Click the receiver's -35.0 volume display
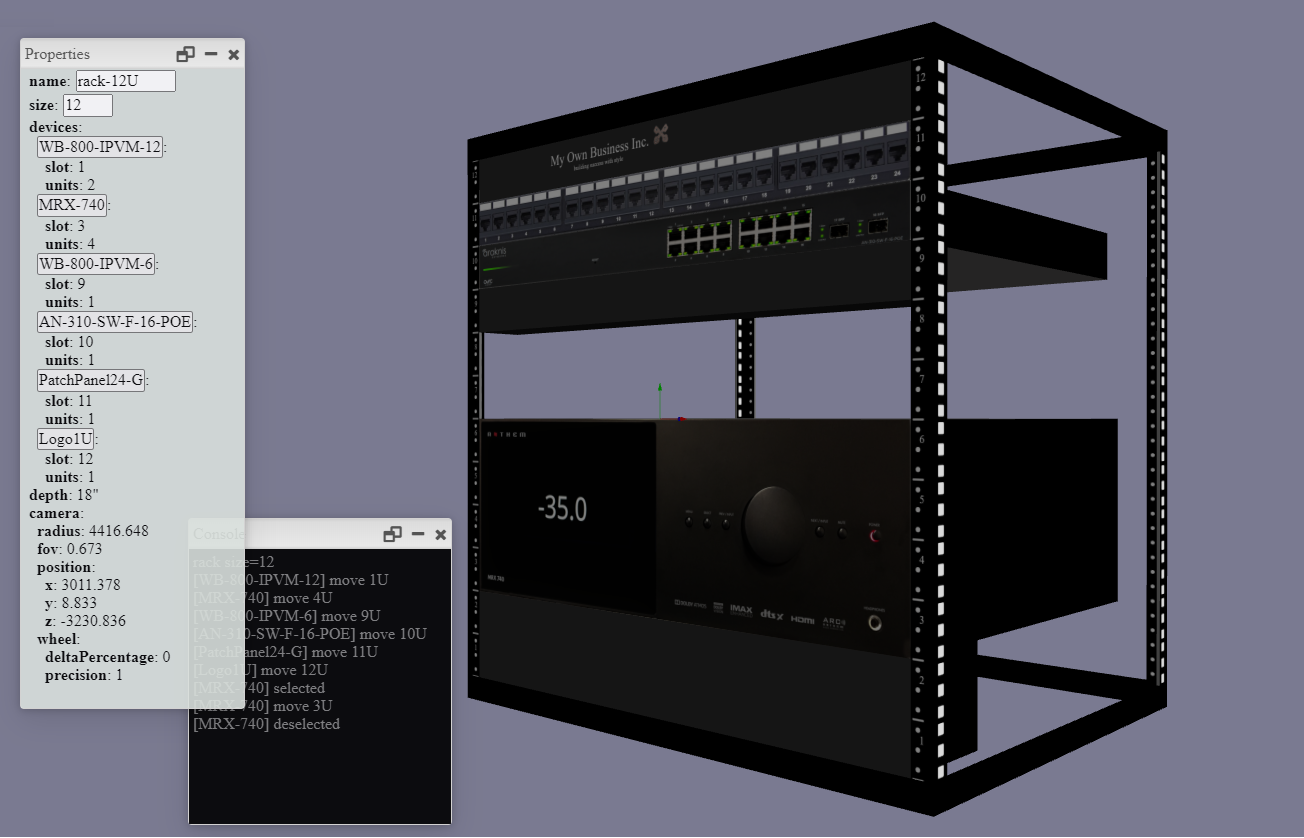Image resolution: width=1304 pixels, height=838 pixels. coord(562,510)
